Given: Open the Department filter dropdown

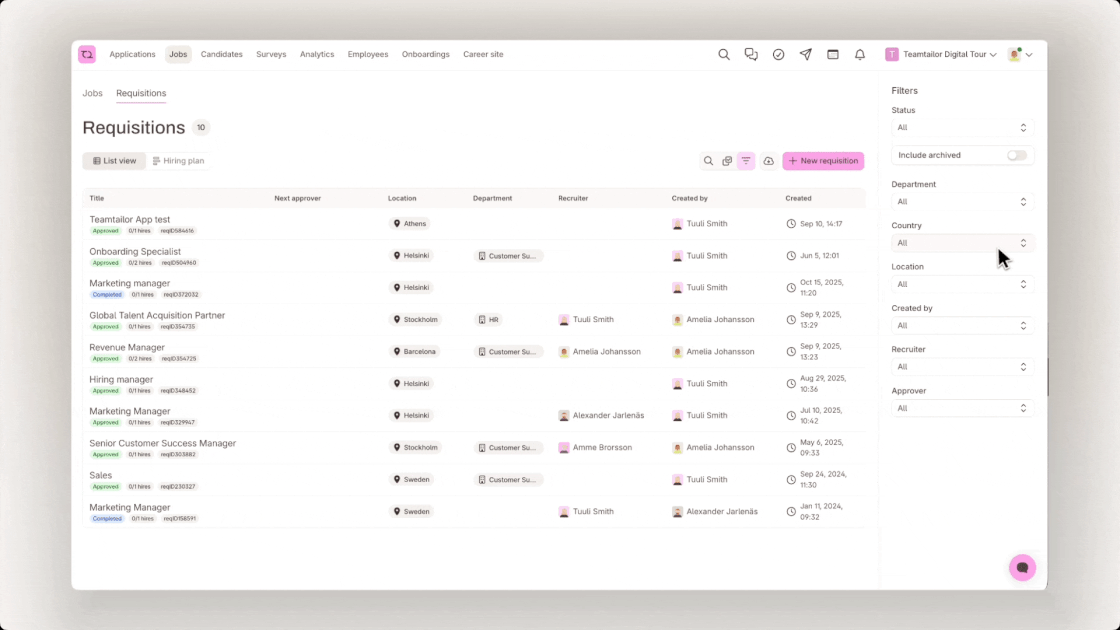Looking at the screenshot, I should pos(962,202).
